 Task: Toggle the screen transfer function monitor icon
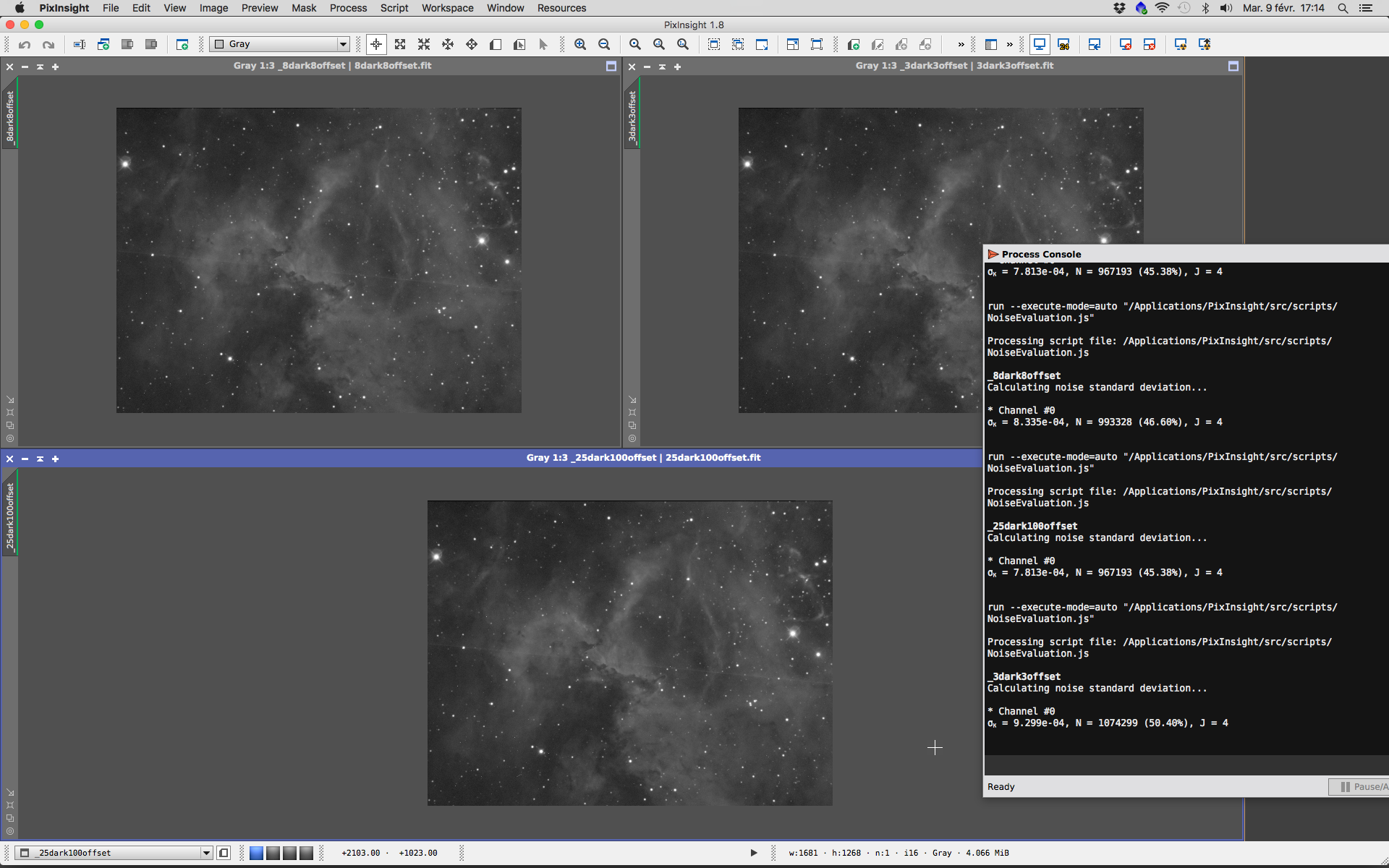point(1040,44)
